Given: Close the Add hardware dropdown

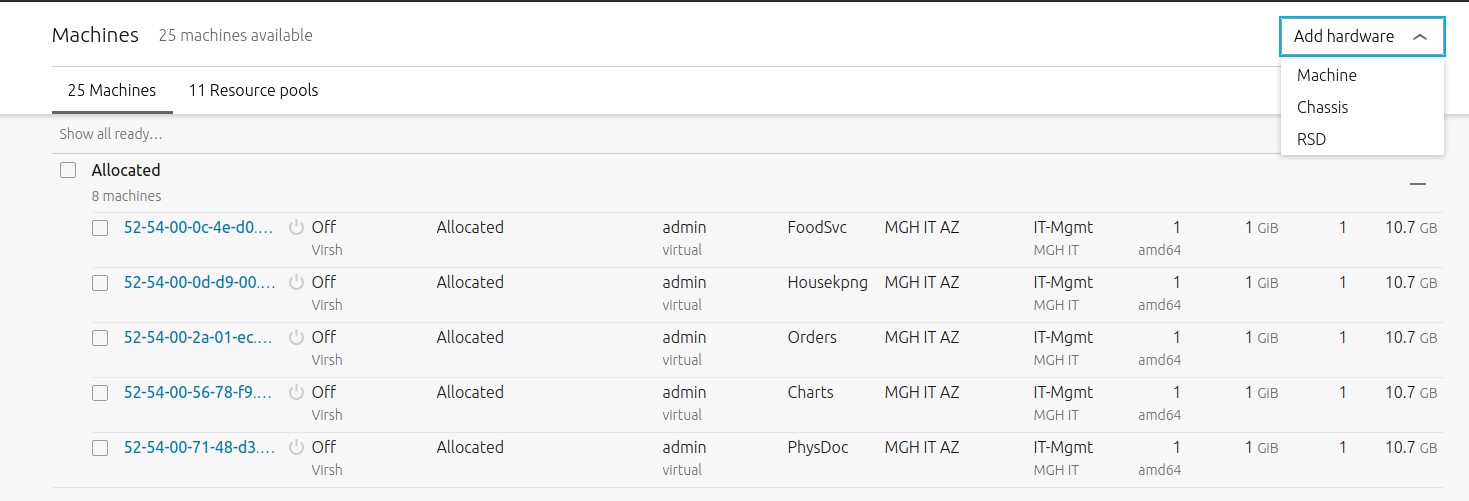Looking at the screenshot, I should [1361, 36].
